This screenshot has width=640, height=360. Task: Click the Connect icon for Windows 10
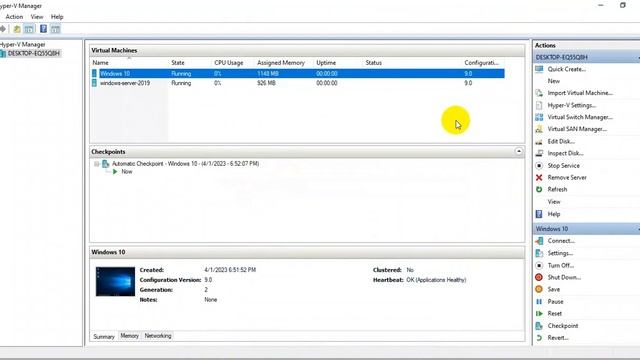pos(539,241)
